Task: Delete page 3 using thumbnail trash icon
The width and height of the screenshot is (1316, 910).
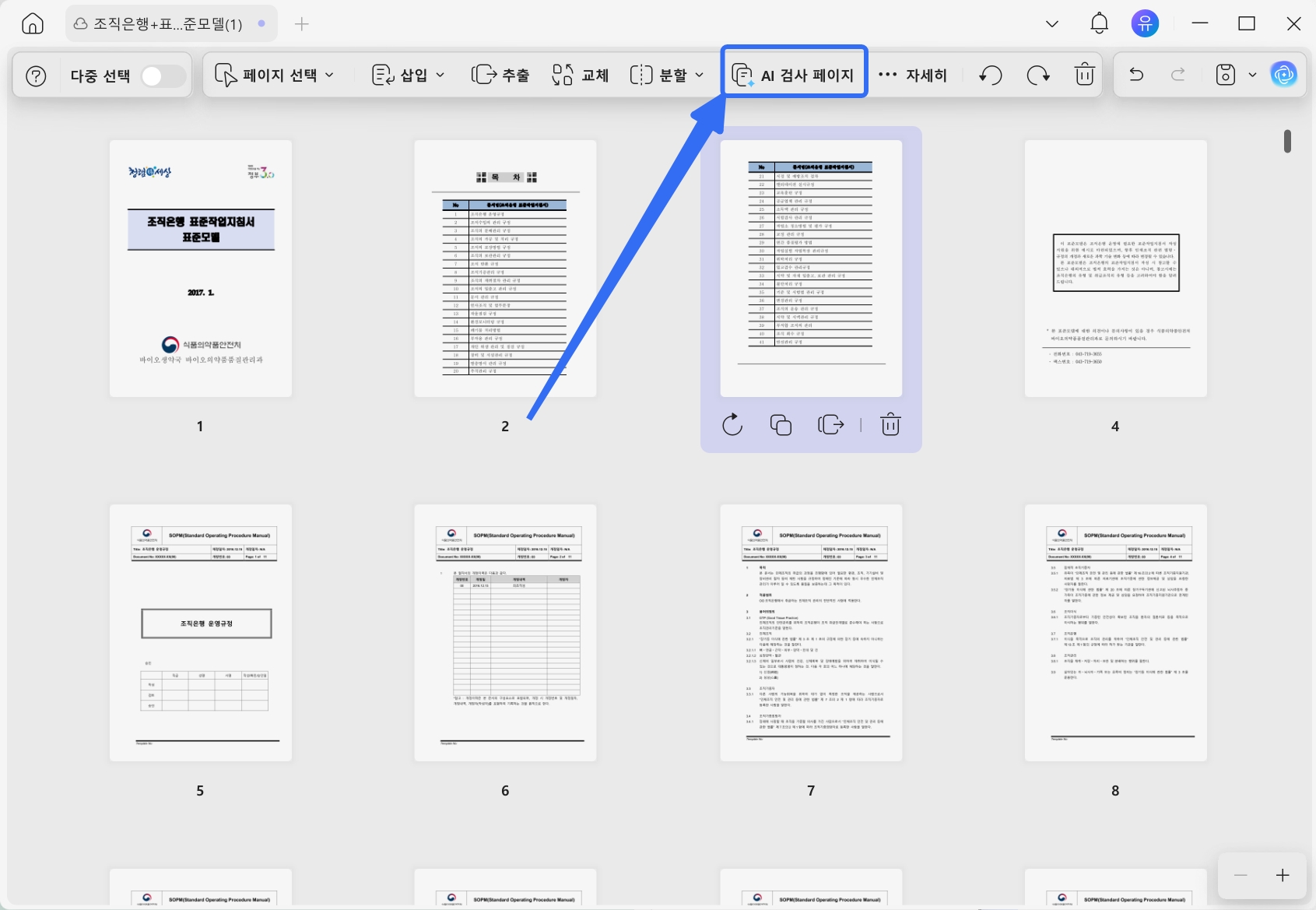Action: pos(891,425)
